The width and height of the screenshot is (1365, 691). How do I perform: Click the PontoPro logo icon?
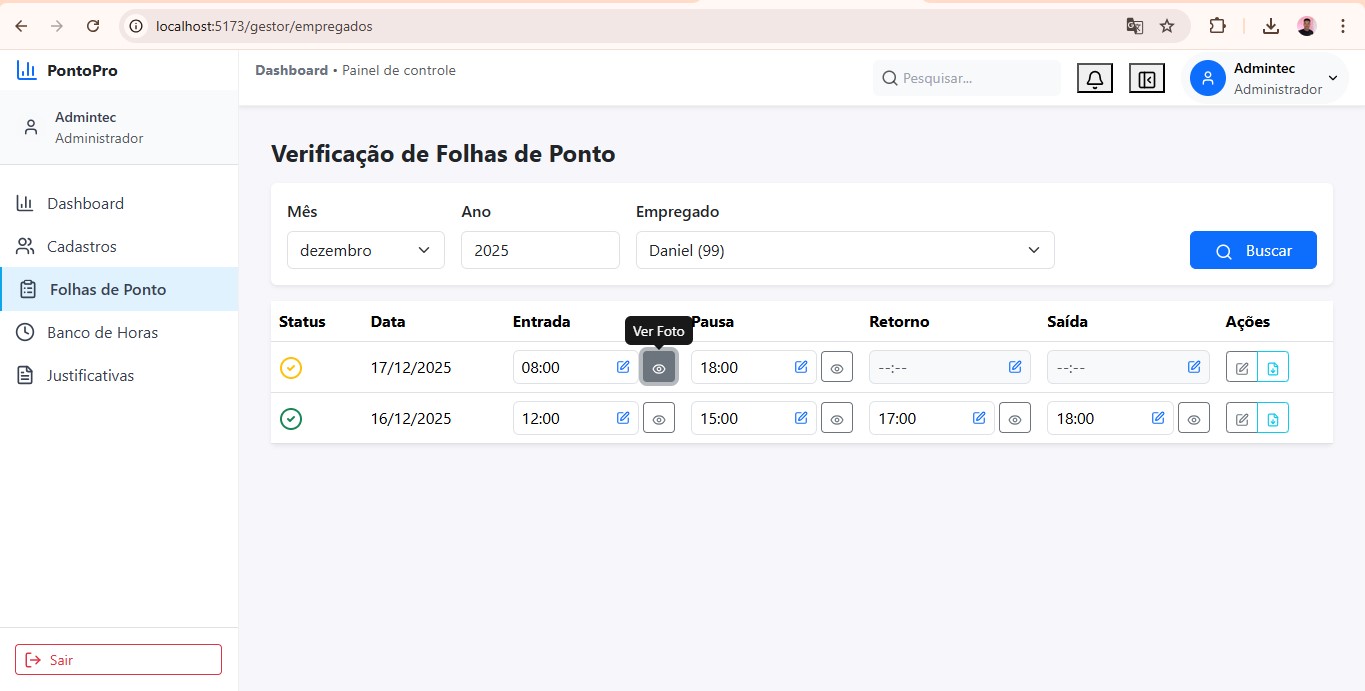[26, 69]
